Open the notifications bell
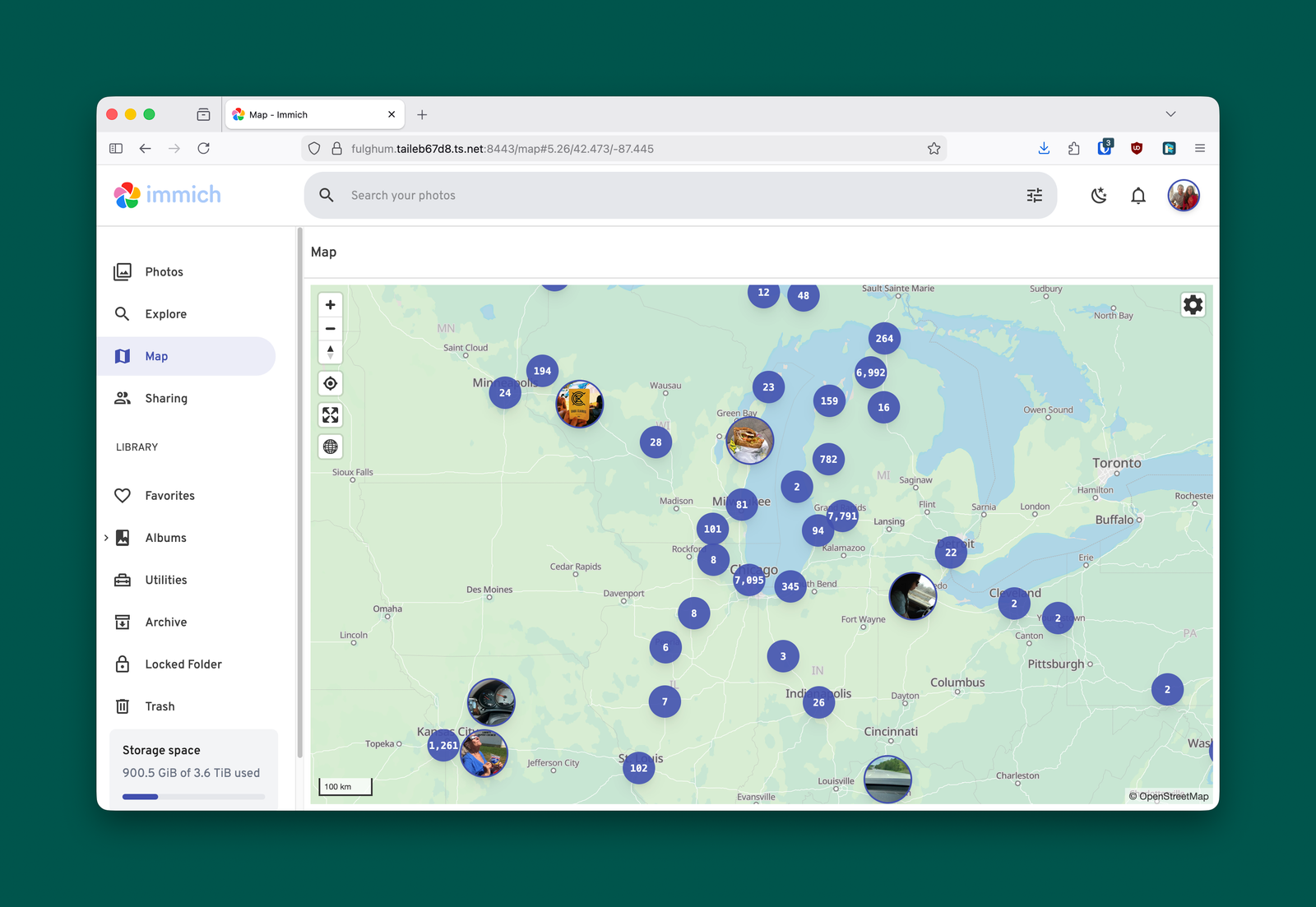The image size is (1316, 907). pyautogui.click(x=1138, y=196)
